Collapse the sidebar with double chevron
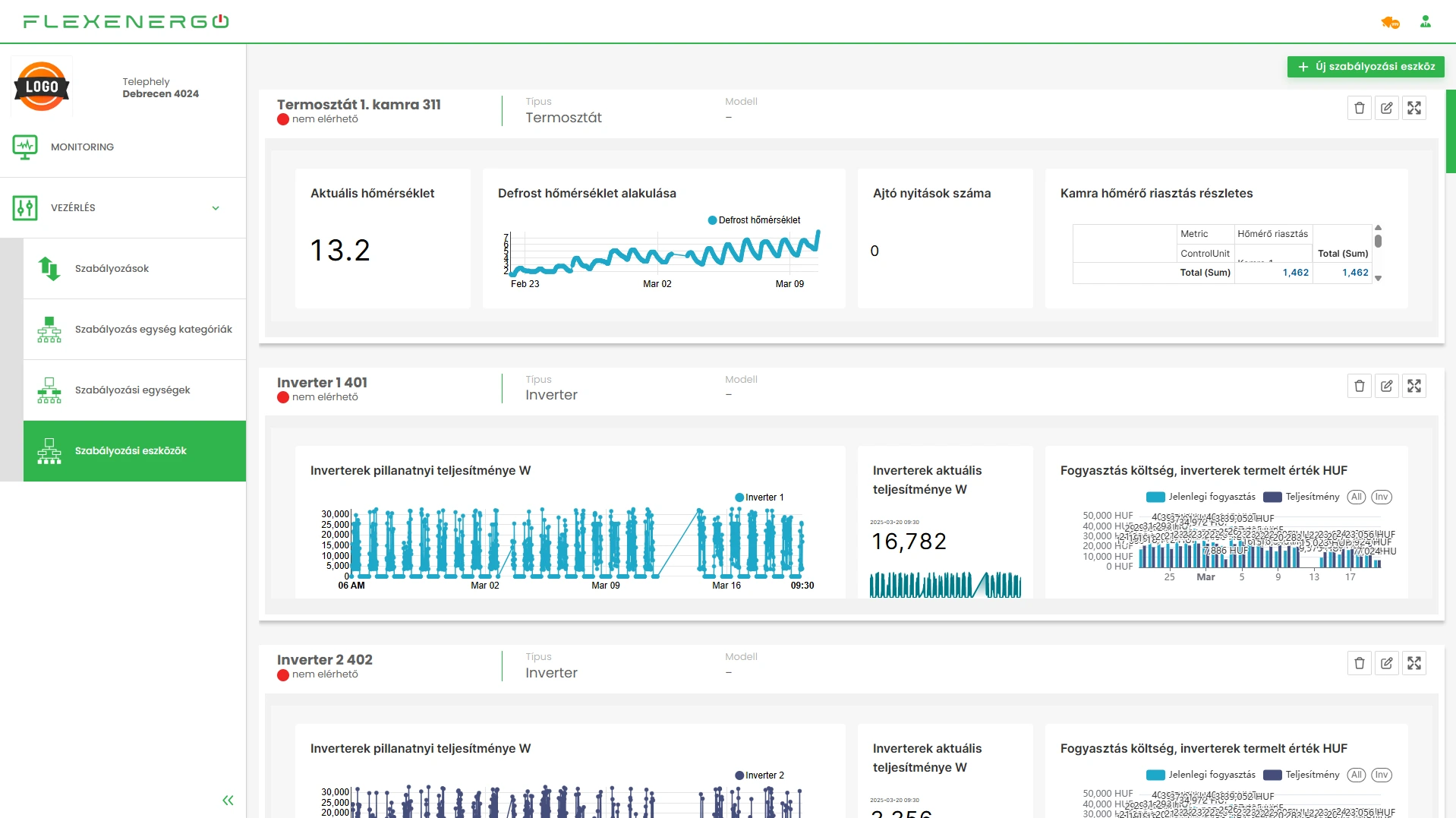The height and width of the screenshot is (818, 1456). tap(228, 800)
